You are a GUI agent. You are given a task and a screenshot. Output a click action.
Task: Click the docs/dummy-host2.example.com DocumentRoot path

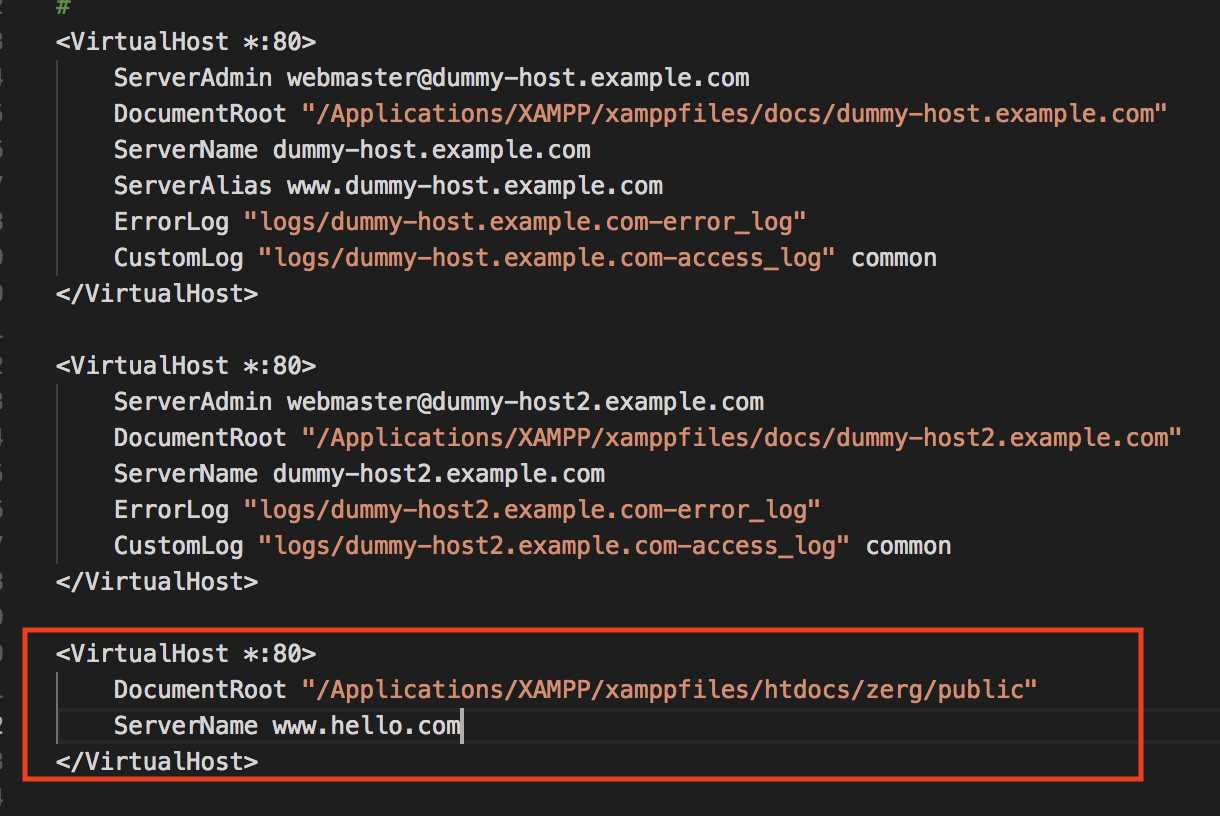click(x=741, y=438)
